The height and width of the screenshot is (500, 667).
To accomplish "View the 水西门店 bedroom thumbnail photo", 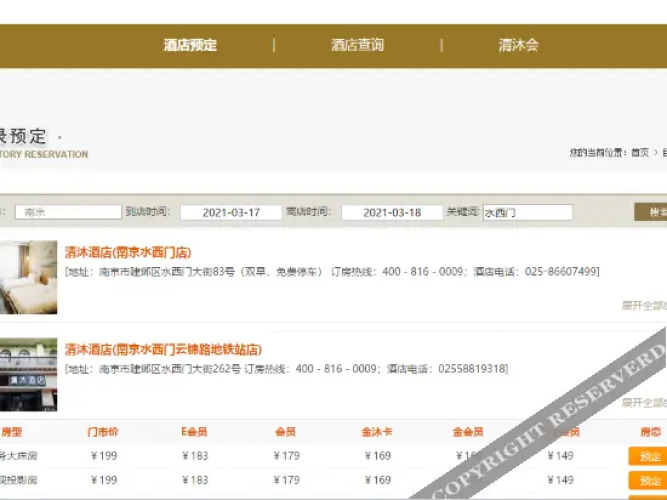I will [28, 277].
